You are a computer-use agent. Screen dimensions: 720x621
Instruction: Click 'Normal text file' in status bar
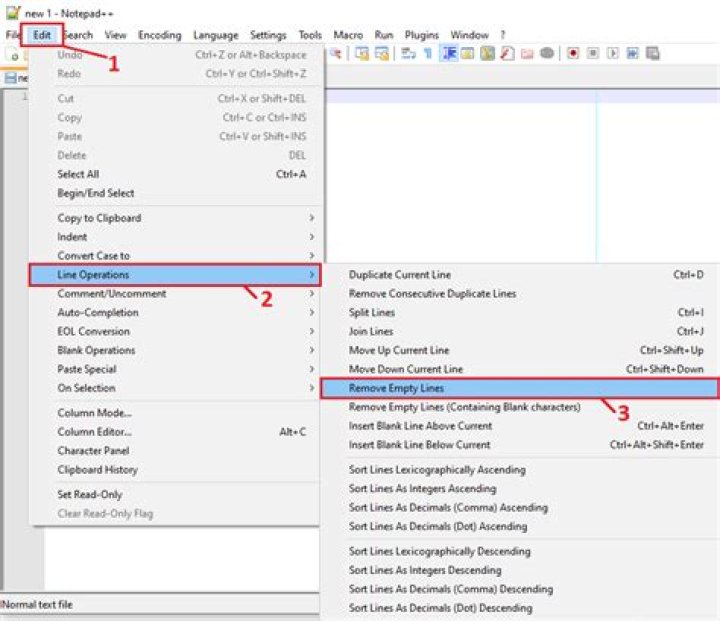click(37, 604)
